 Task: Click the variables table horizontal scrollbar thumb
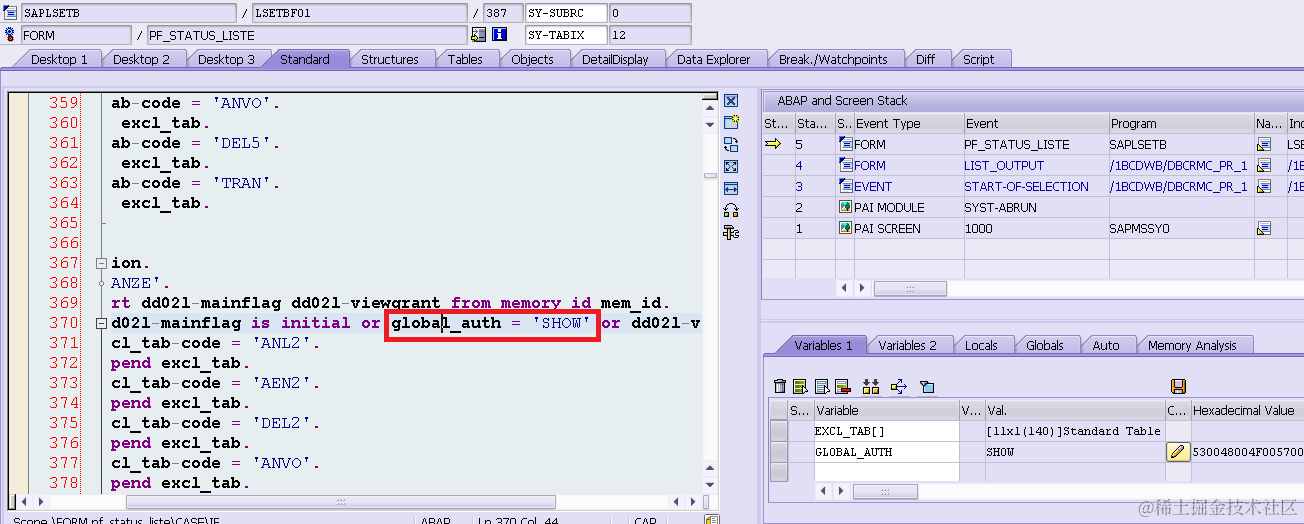pos(885,491)
